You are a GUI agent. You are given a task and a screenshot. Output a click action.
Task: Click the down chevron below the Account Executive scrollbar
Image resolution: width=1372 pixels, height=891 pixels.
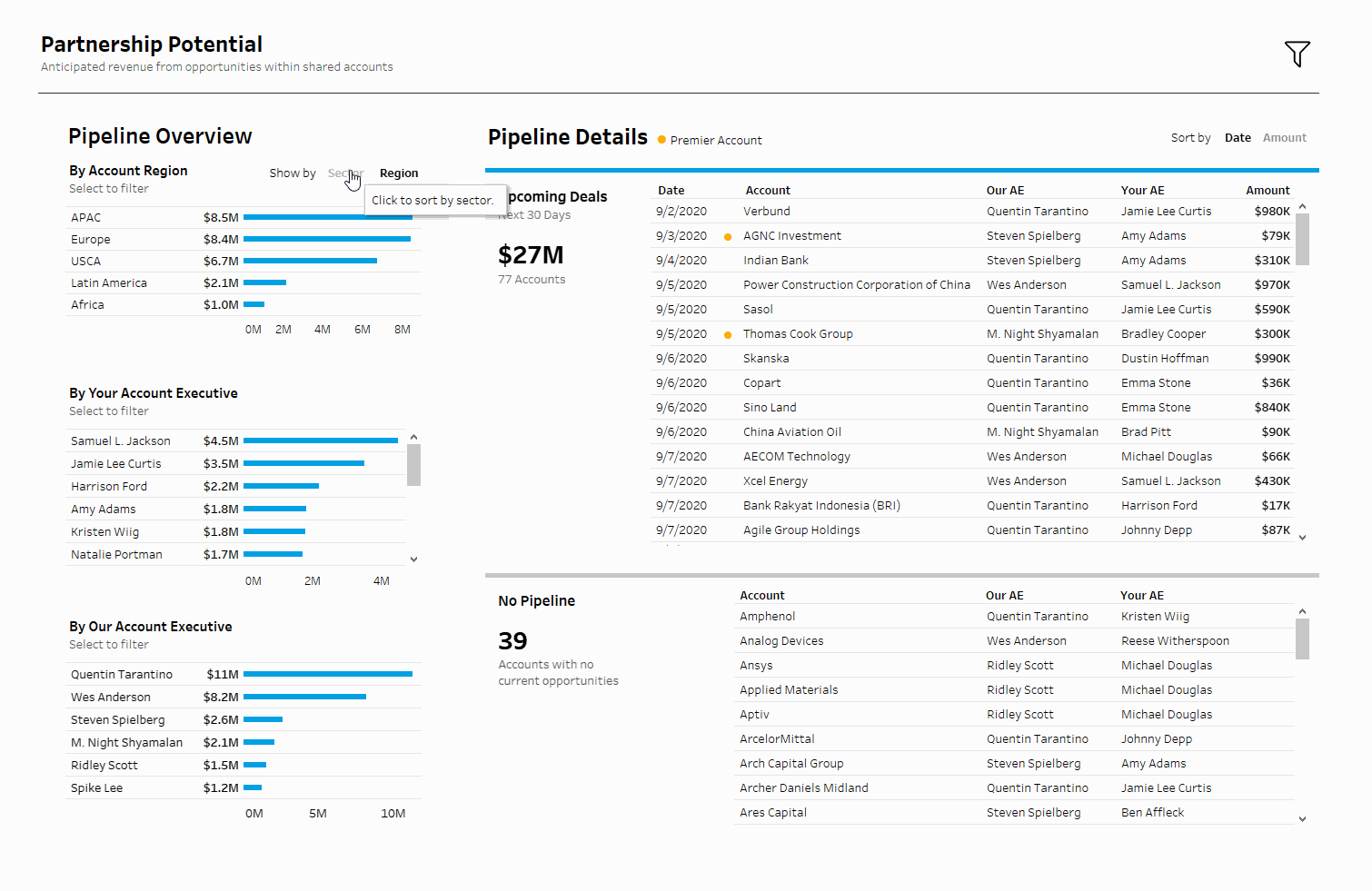413,559
